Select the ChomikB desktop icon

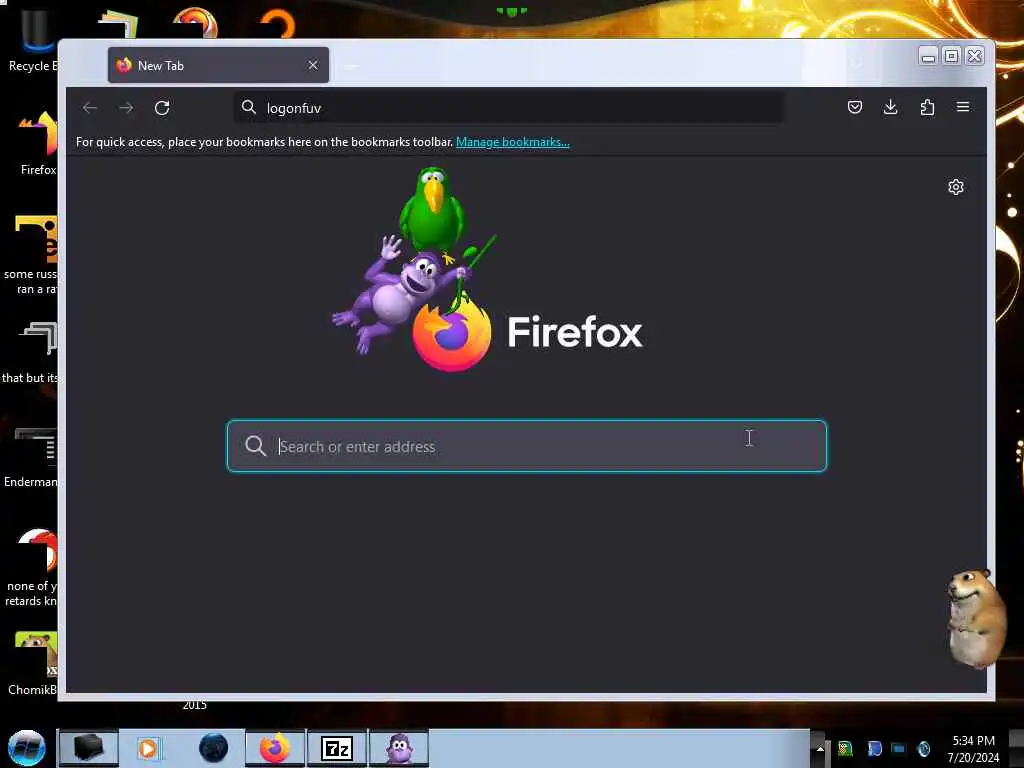[33, 663]
